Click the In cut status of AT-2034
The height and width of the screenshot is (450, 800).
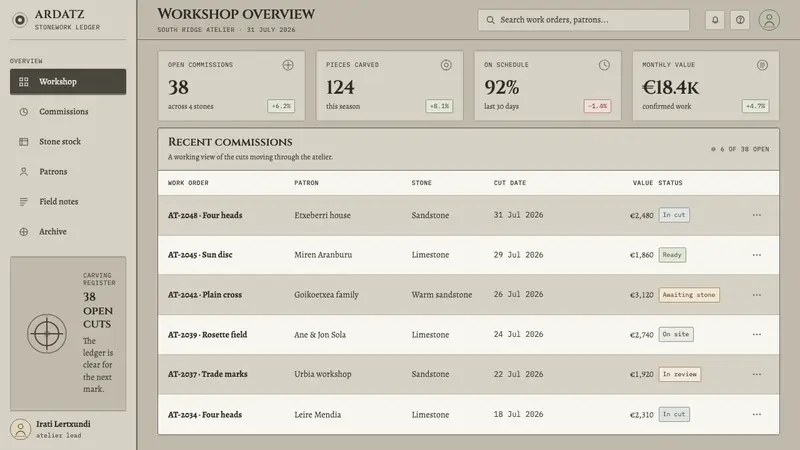[674, 414]
